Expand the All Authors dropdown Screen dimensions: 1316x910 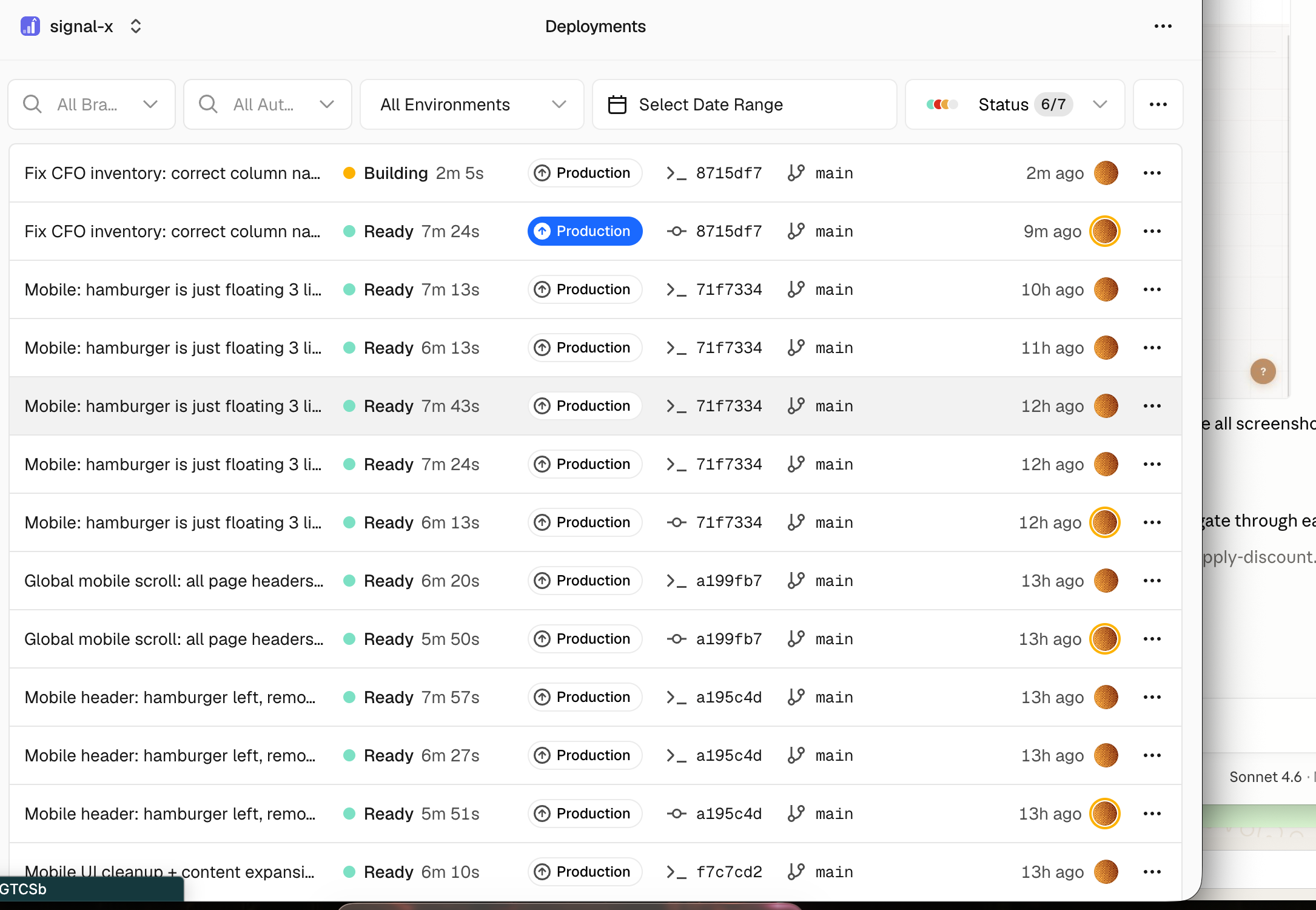coord(267,104)
